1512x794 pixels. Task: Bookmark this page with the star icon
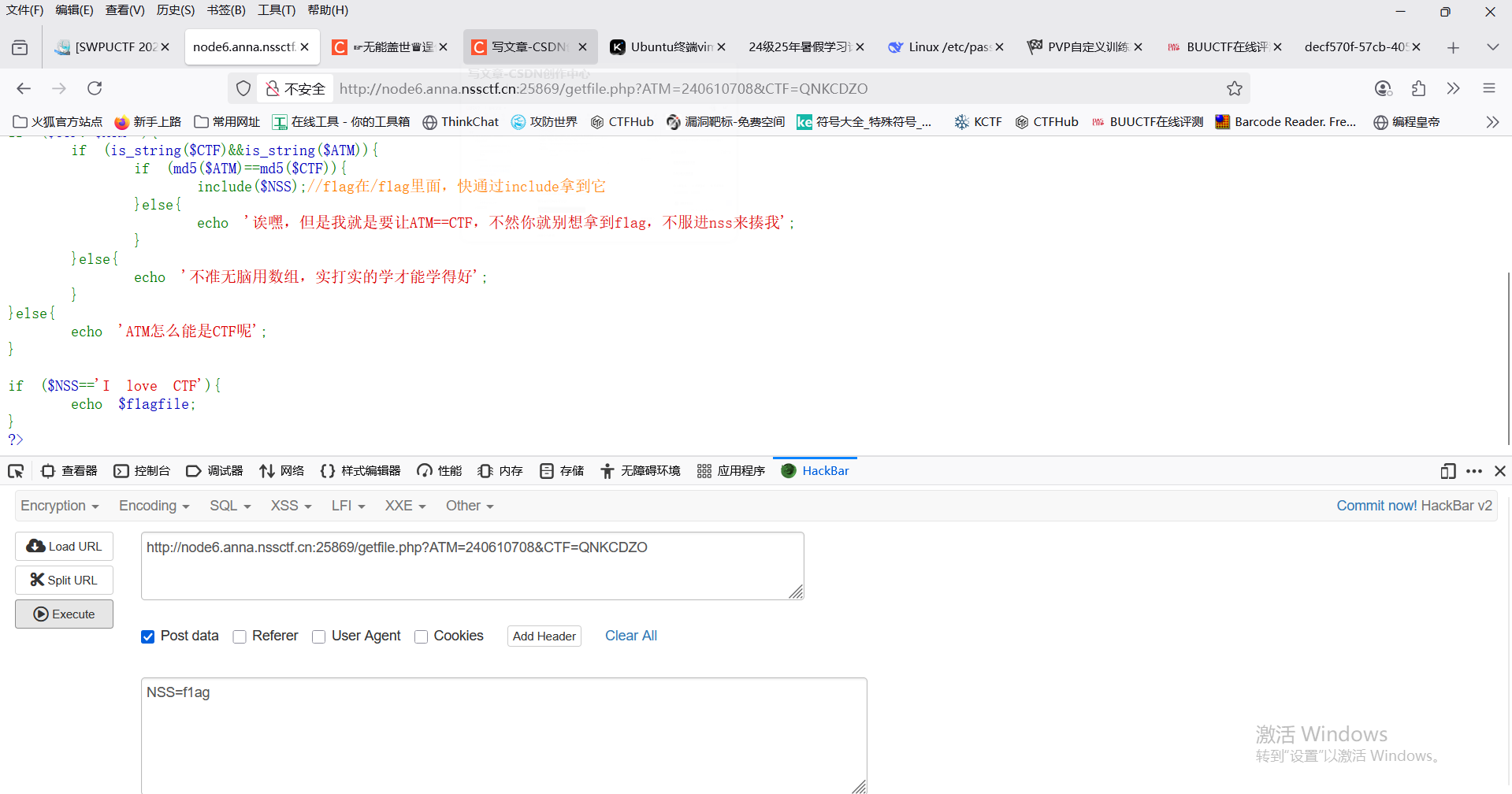tap(1235, 88)
